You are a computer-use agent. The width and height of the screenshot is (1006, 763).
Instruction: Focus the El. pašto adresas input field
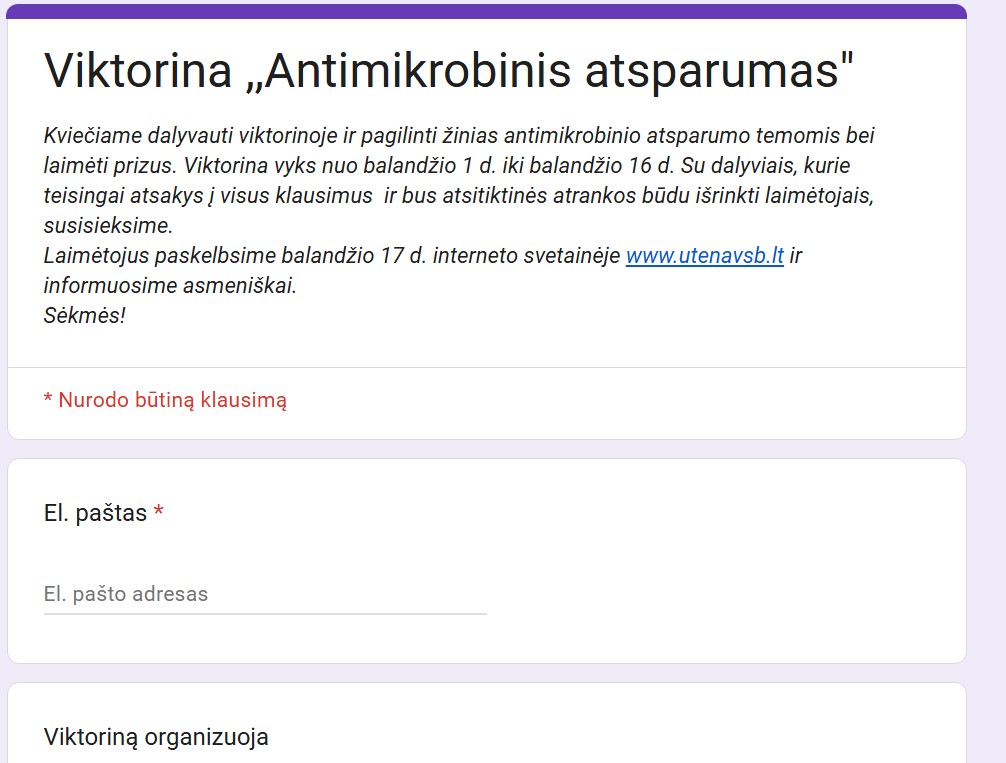pos(265,594)
